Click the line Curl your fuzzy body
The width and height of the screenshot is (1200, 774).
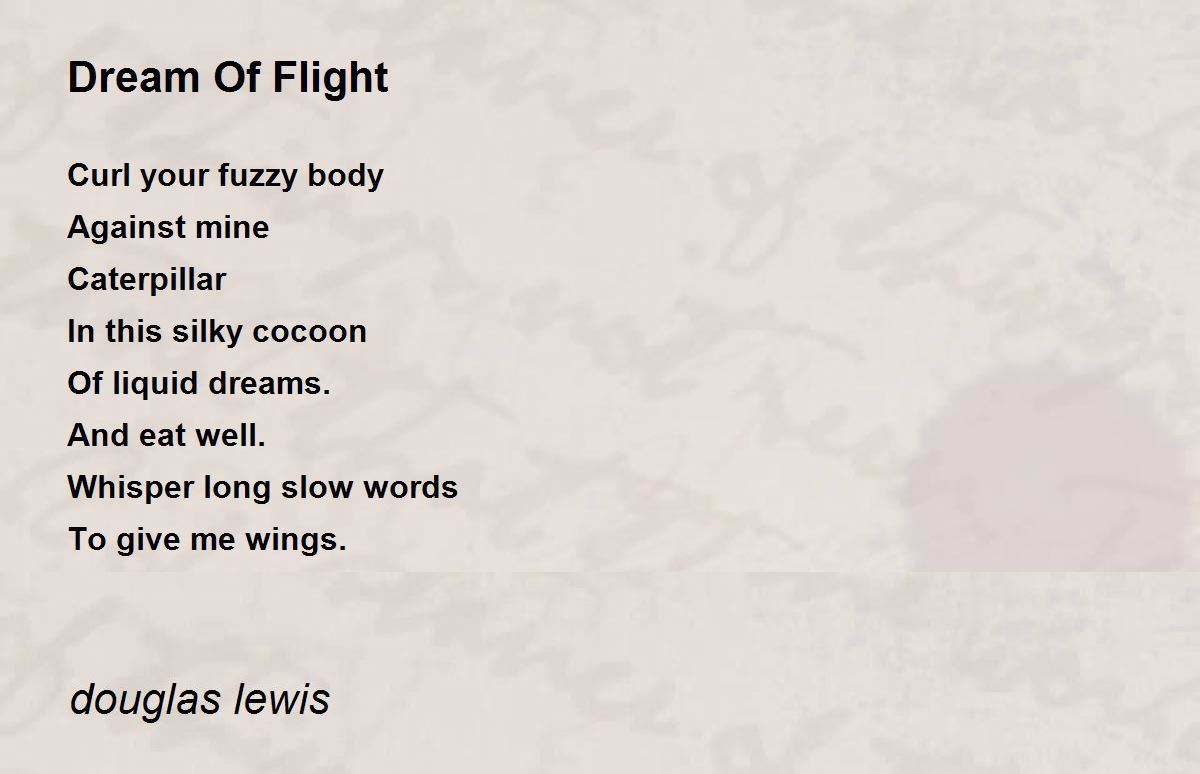point(226,176)
